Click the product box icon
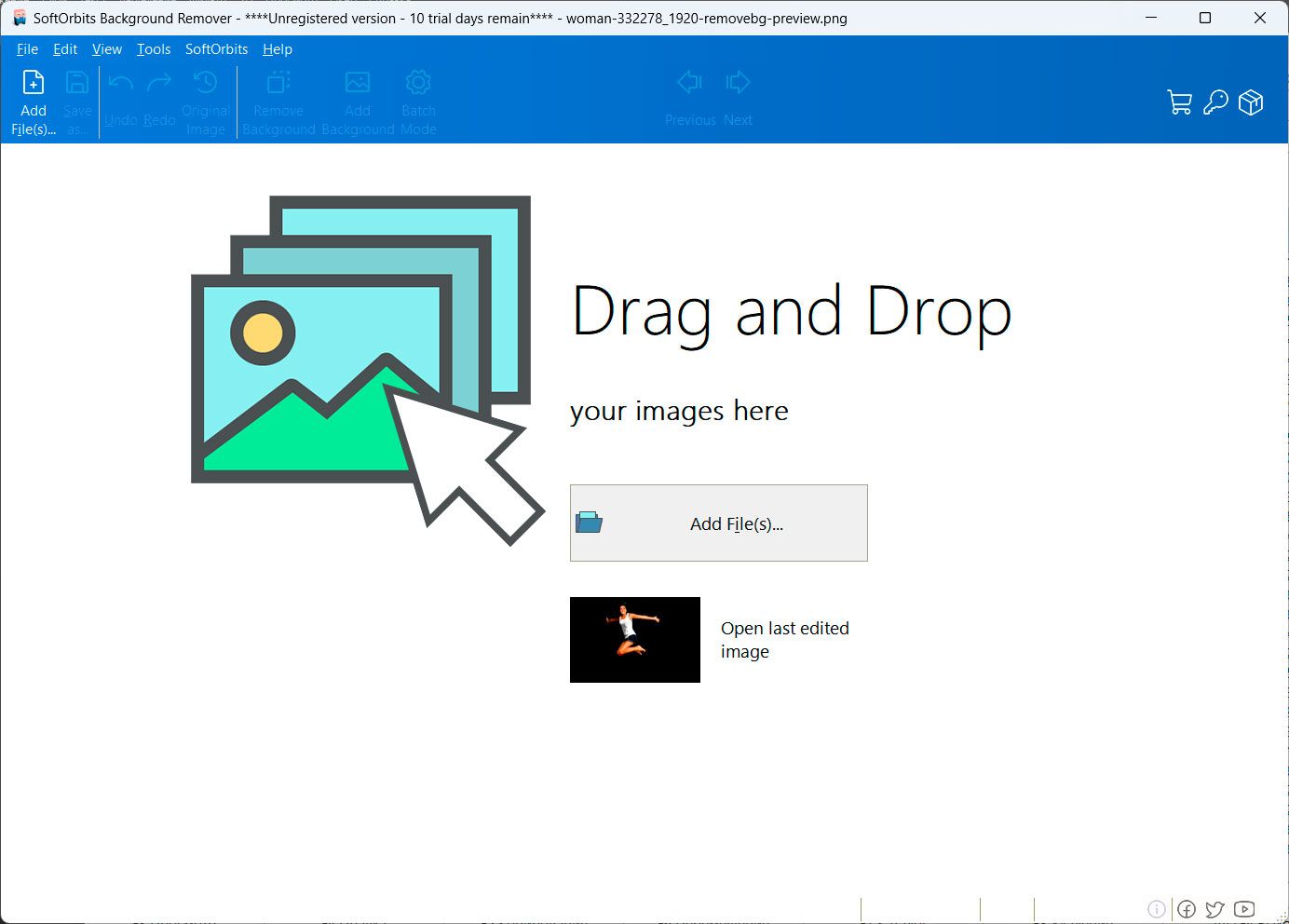Viewport: 1289px width, 924px height. [1251, 102]
